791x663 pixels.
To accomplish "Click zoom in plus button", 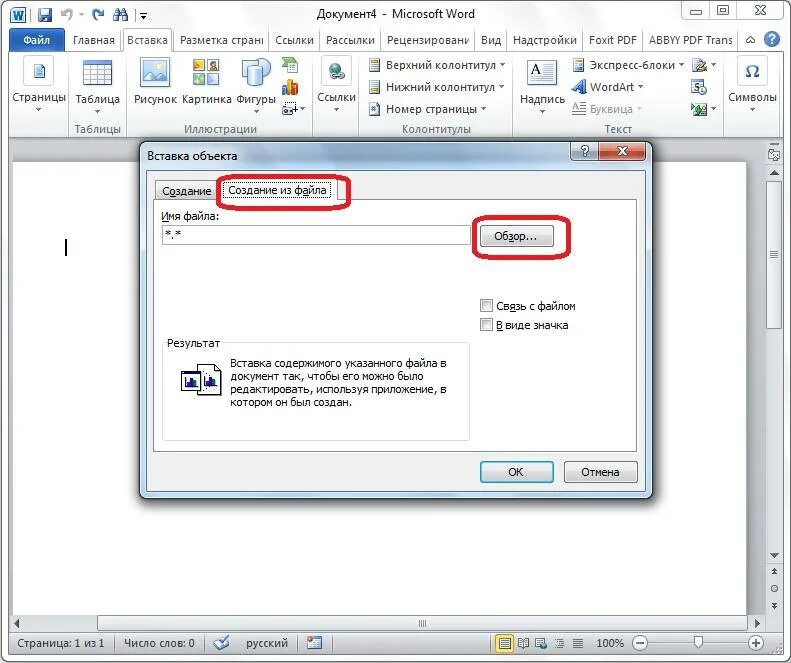I will [x=756, y=643].
